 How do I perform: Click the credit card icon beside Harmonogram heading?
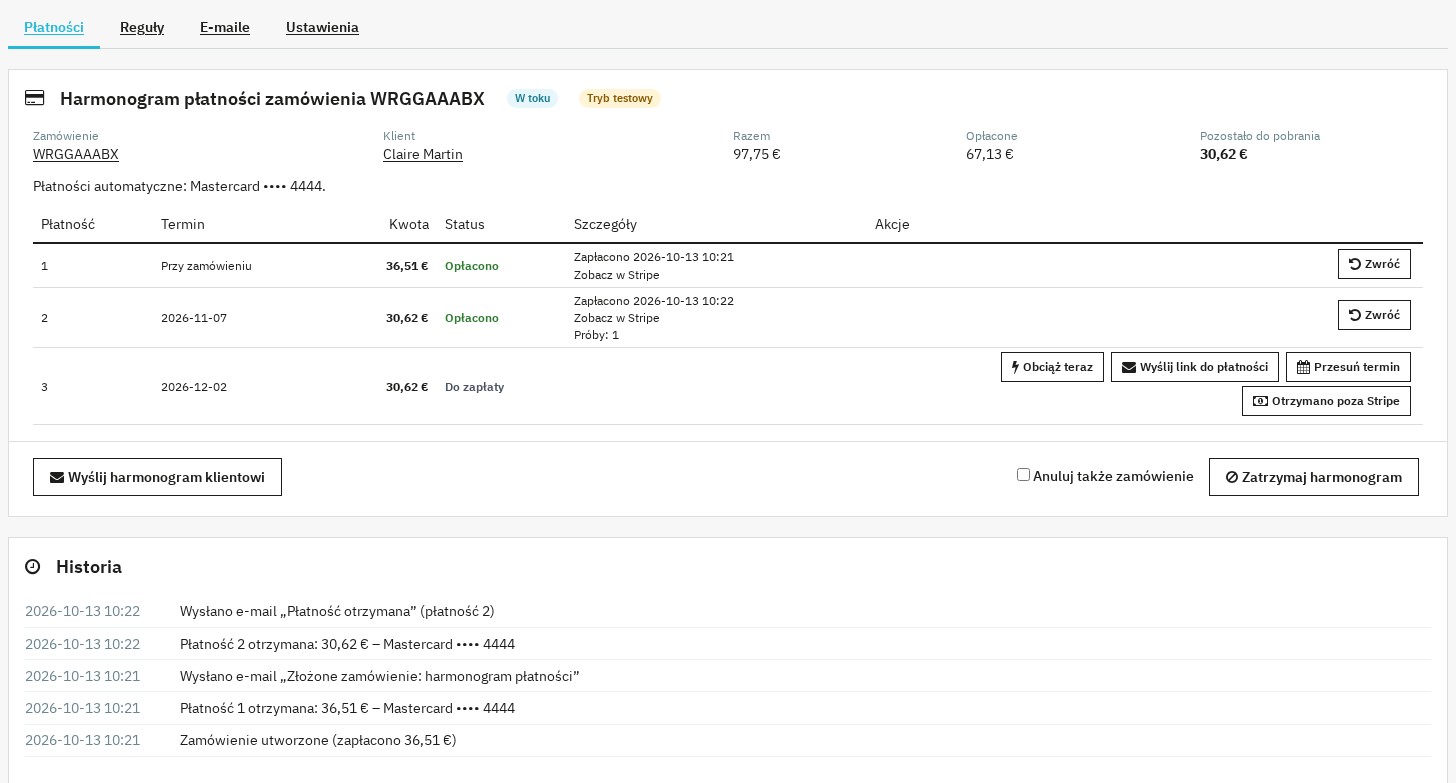[35, 98]
